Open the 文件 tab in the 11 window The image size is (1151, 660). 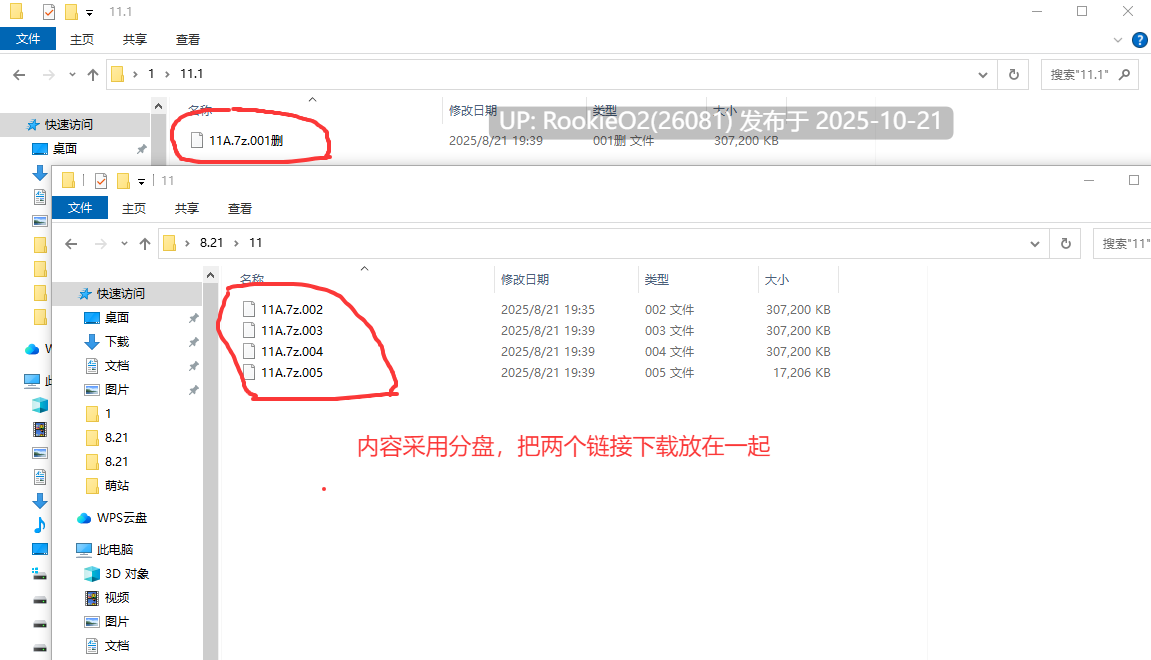(x=80, y=208)
